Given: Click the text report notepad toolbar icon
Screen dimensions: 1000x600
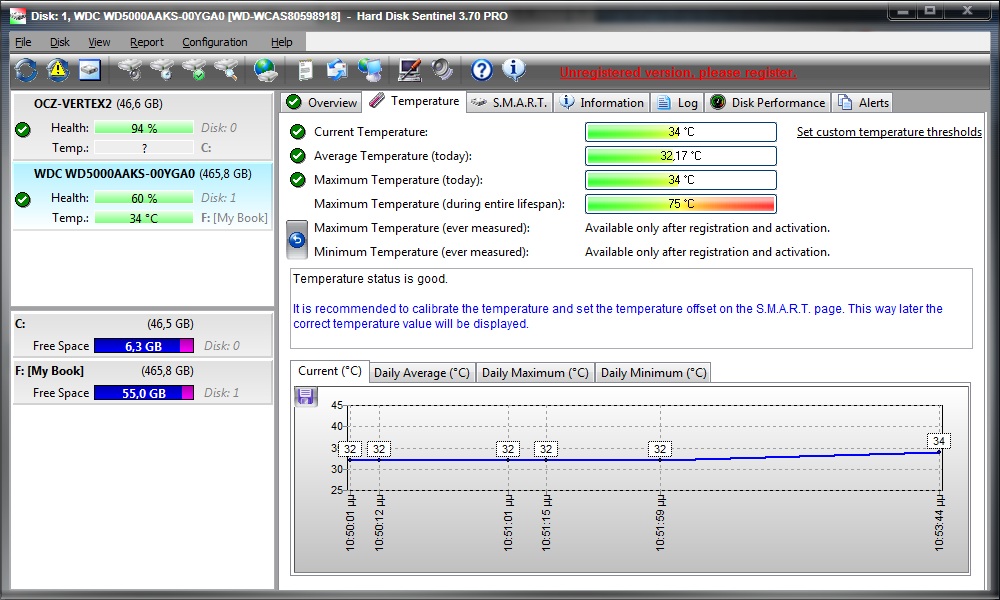Looking at the screenshot, I should point(305,70).
